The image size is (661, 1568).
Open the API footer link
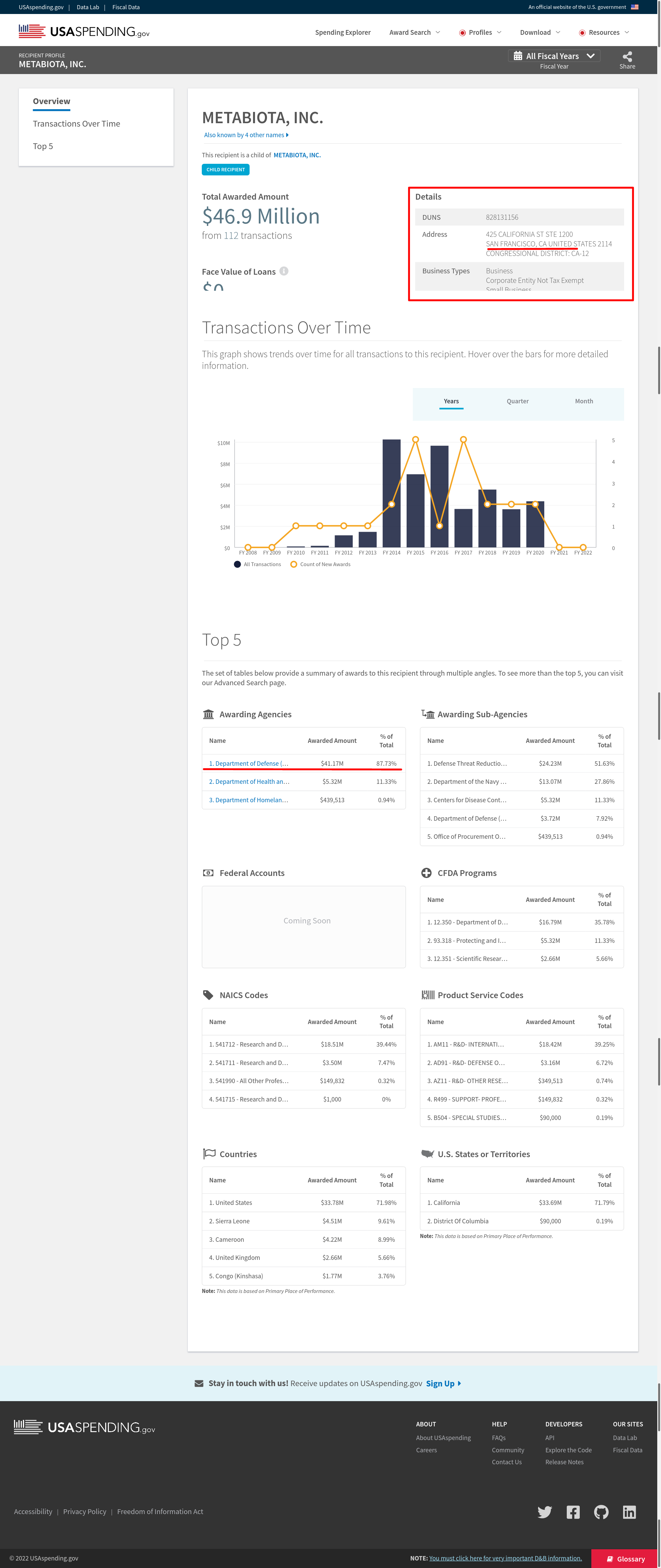pyautogui.click(x=550, y=1438)
